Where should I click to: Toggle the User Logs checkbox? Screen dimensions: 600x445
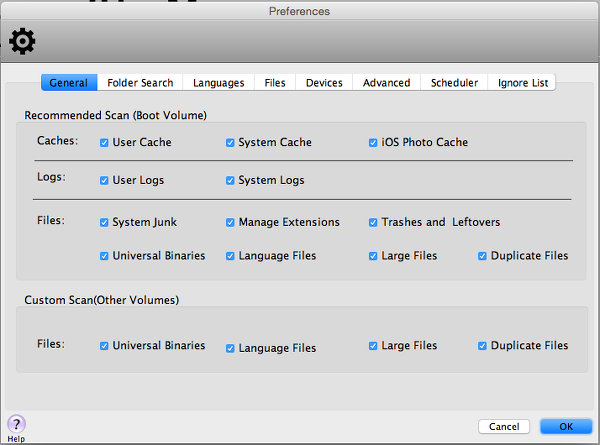point(104,180)
